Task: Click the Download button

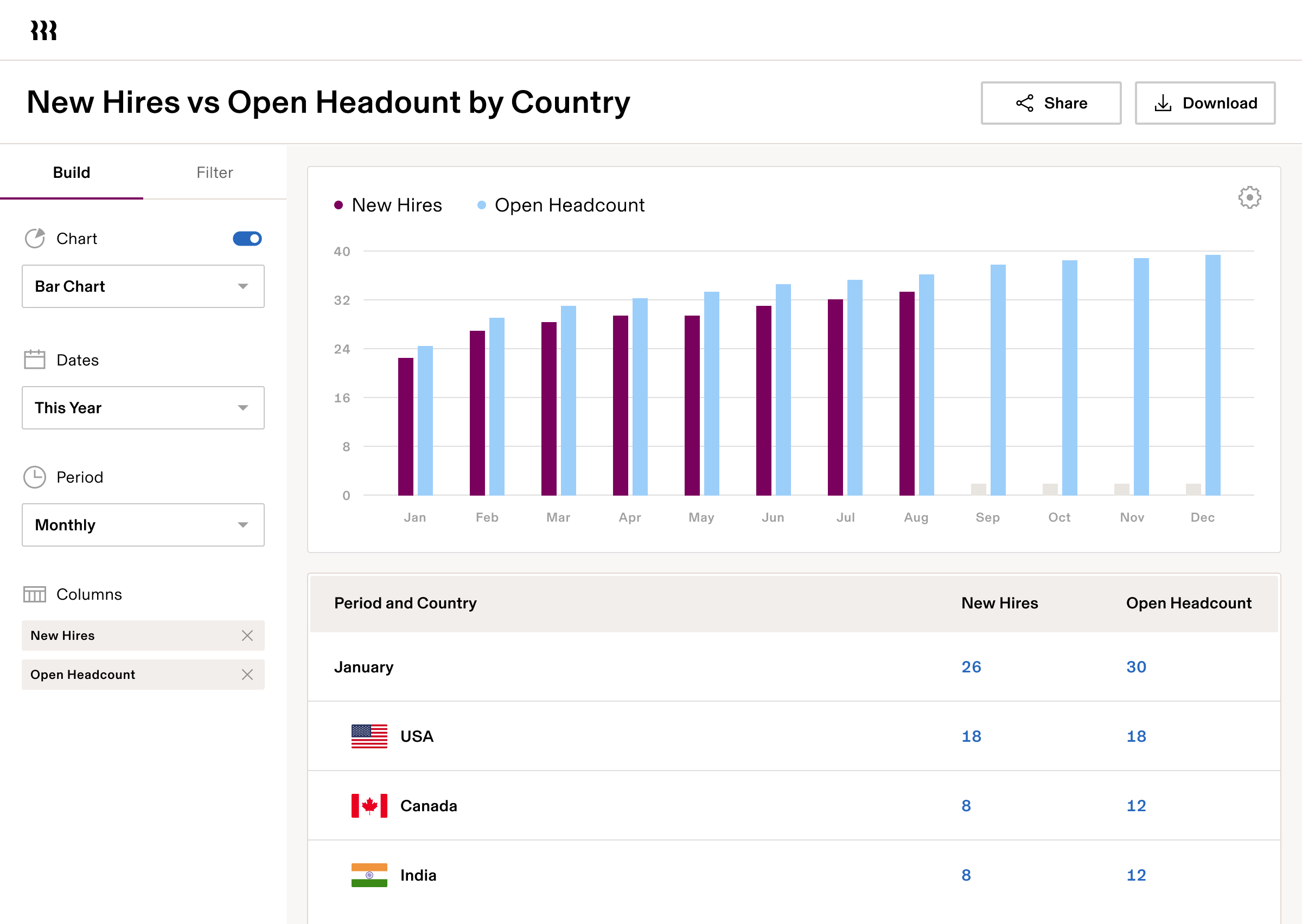Action: coord(1205,103)
